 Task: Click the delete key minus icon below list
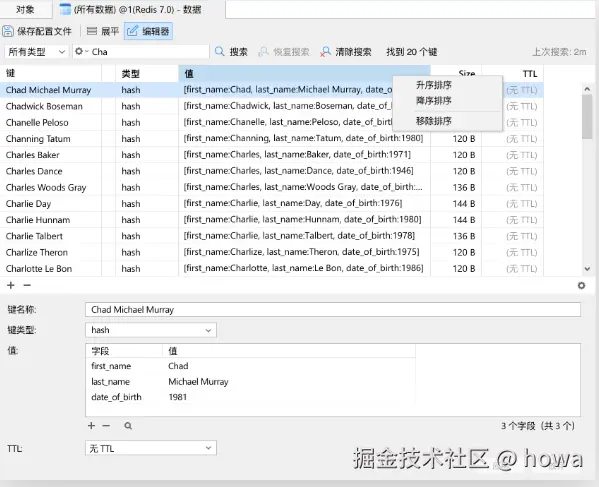[27, 285]
